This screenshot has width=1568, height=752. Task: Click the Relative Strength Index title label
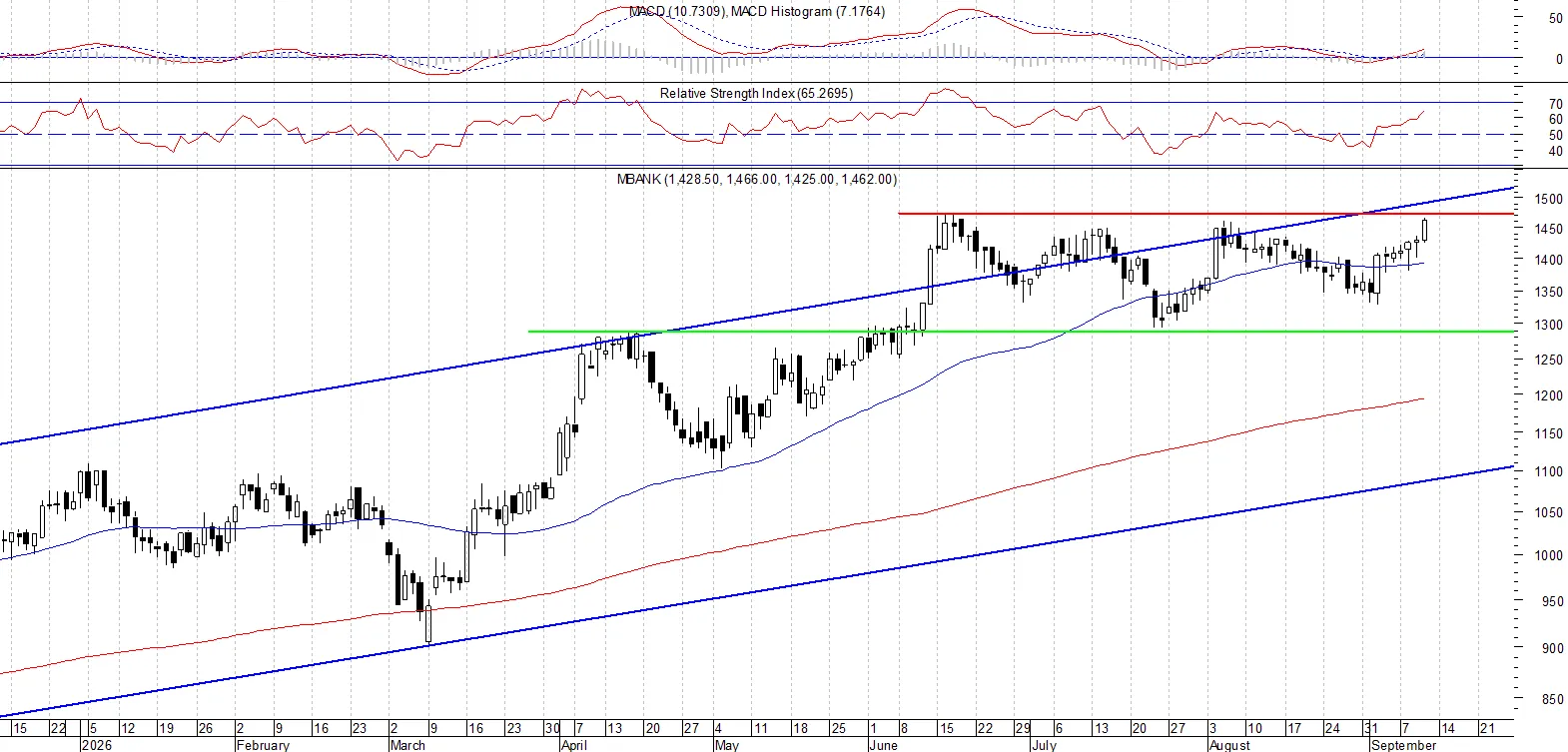point(756,93)
